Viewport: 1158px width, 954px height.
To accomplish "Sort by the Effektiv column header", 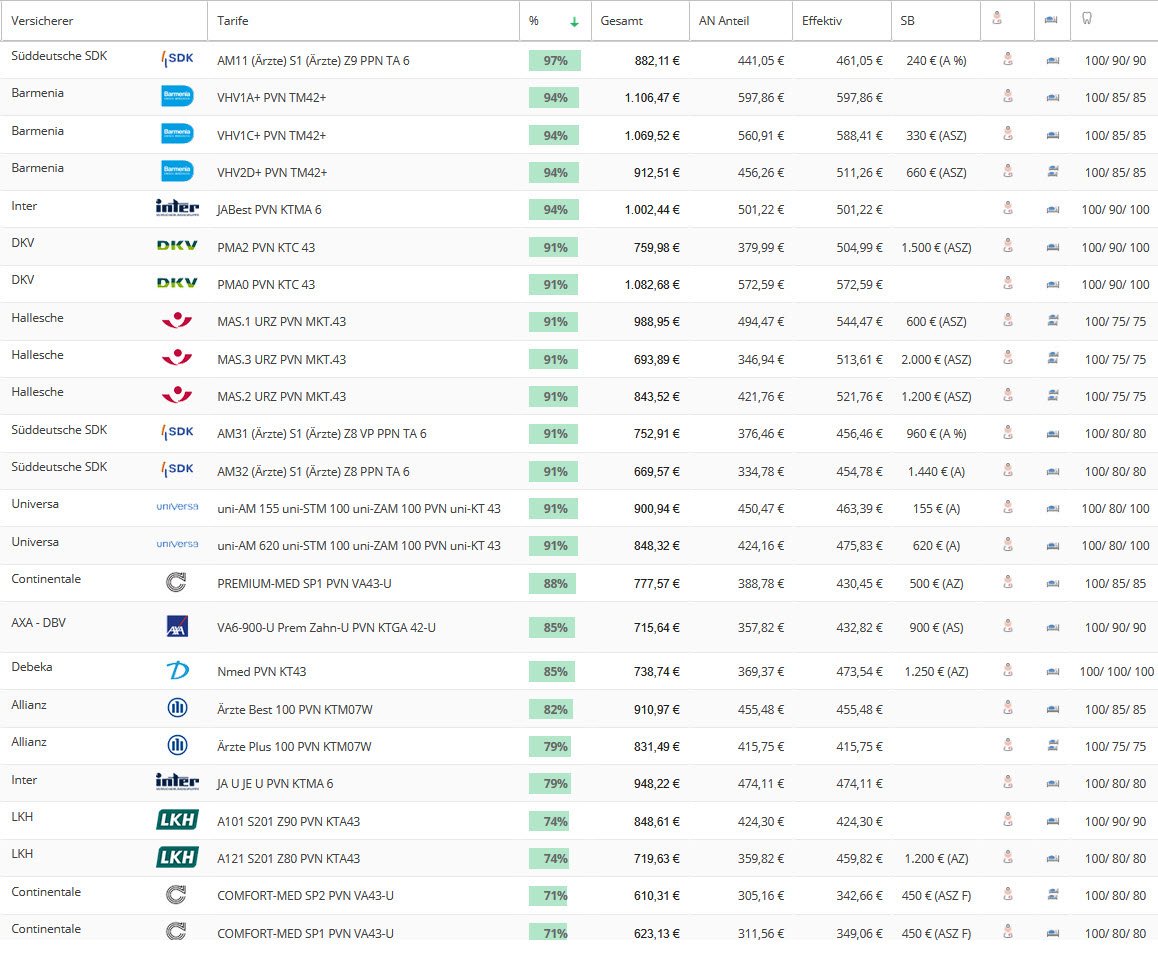I will pos(822,21).
